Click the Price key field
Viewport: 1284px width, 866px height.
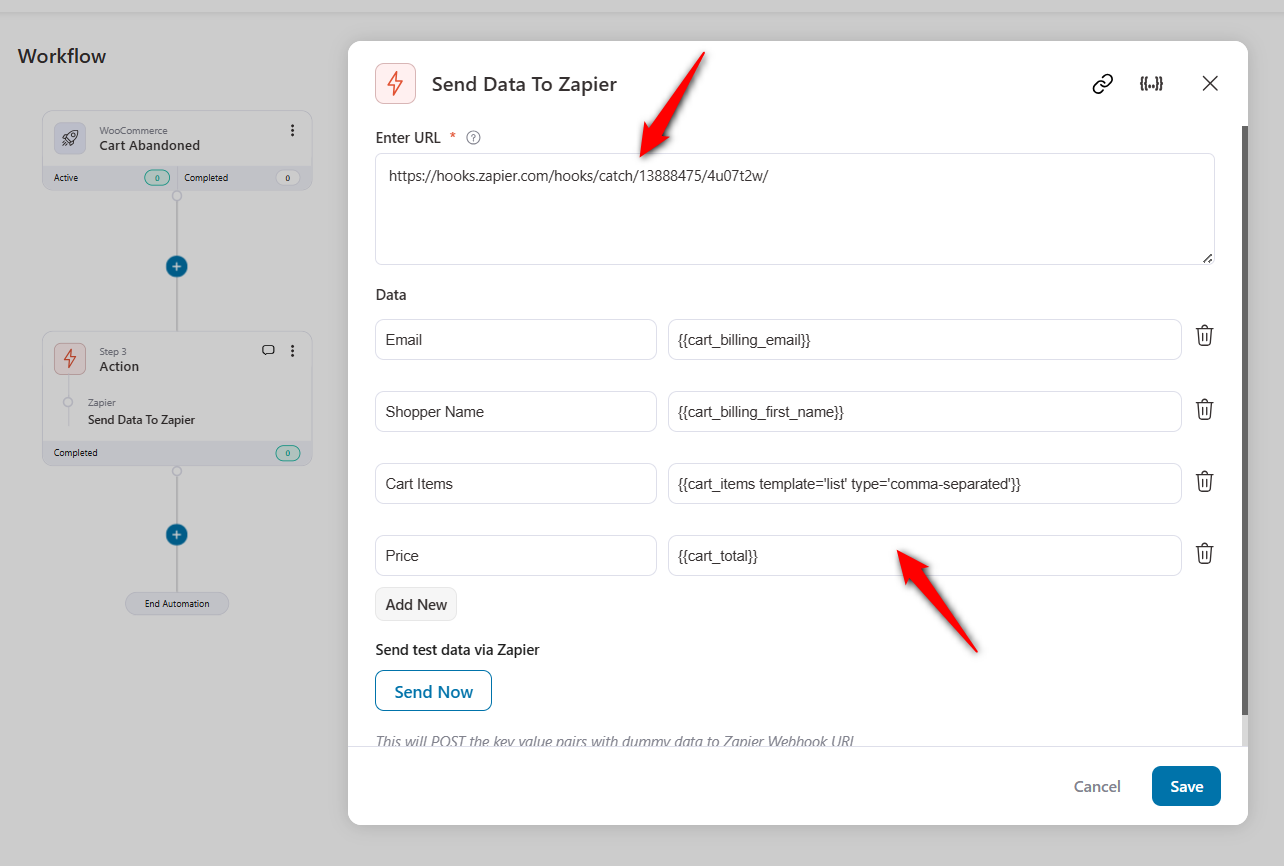click(516, 556)
